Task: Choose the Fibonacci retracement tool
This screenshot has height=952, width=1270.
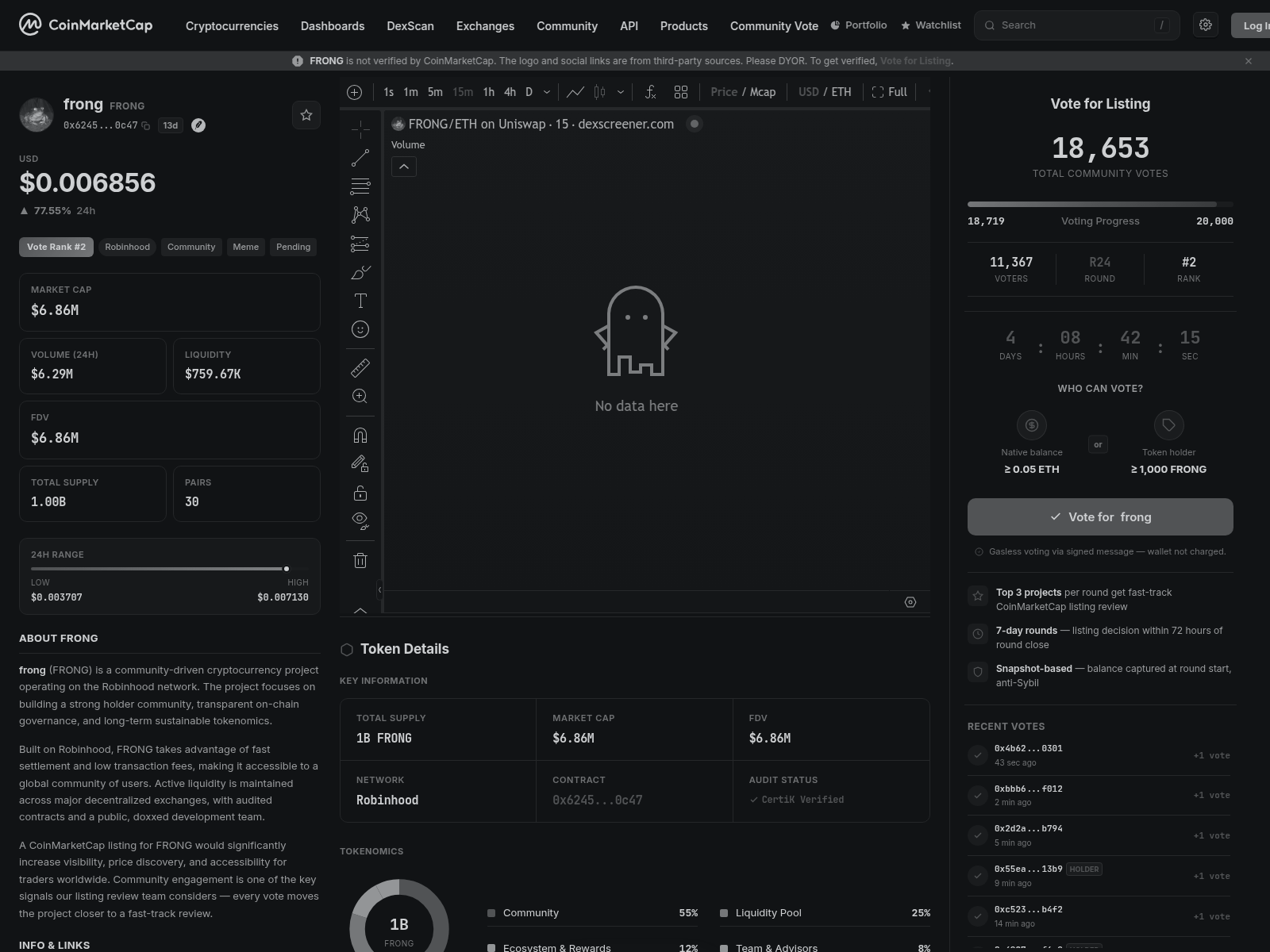Action: (x=360, y=186)
